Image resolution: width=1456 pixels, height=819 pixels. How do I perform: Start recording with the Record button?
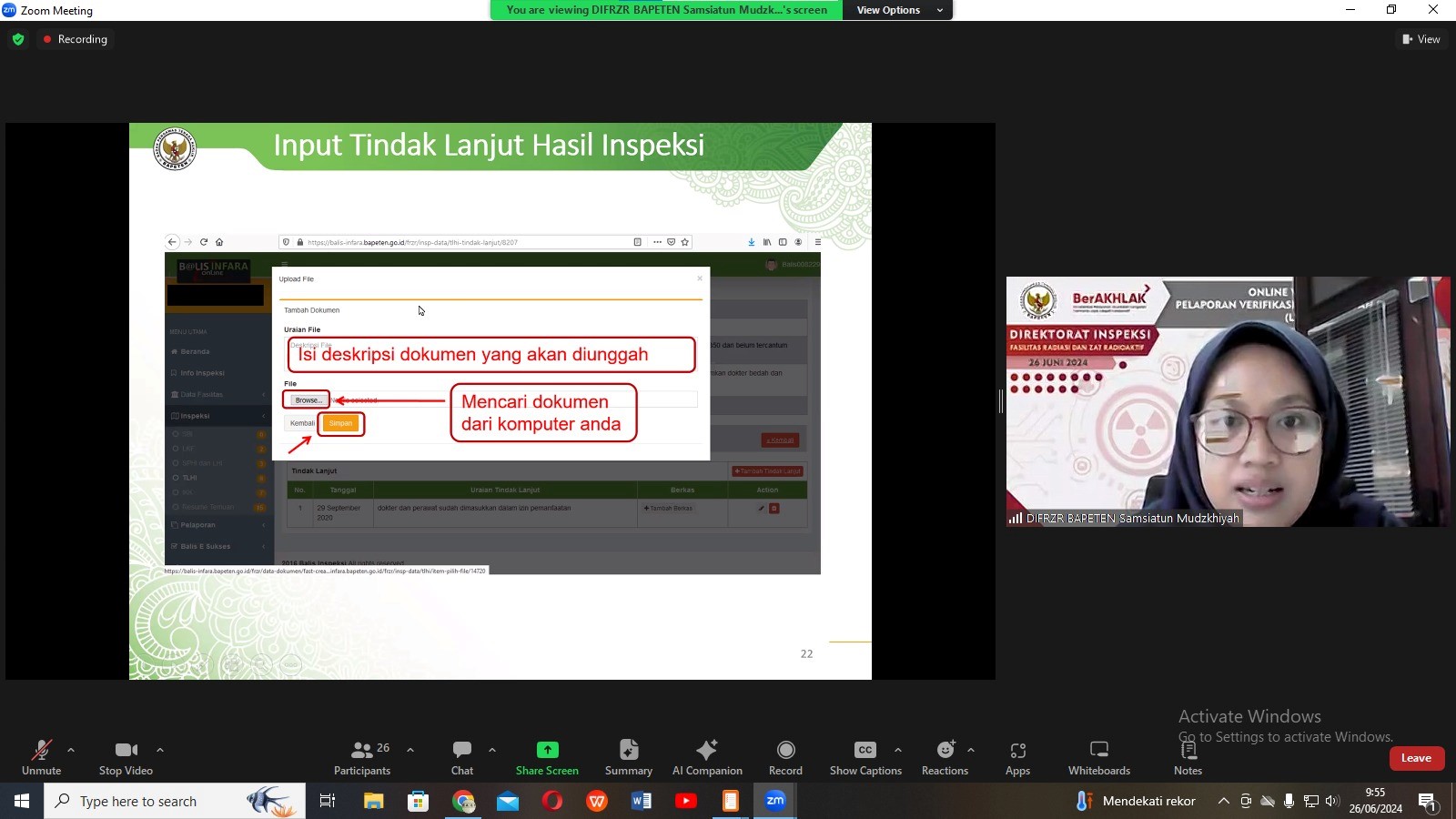point(785,757)
